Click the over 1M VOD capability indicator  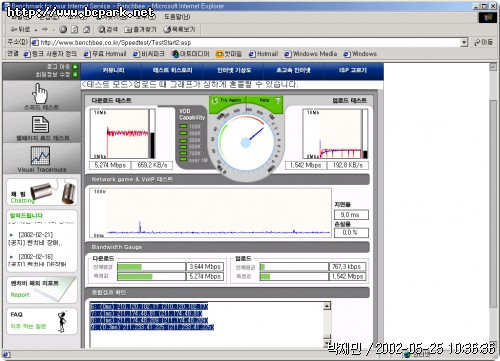[x=193, y=160]
